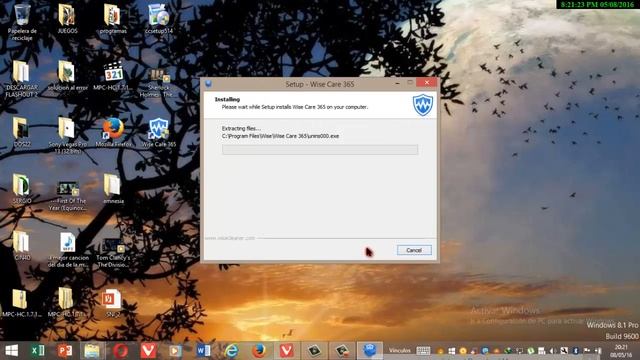Open the Windows Start button
The height and width of the screenshot is (360, 640).
(x=11, y=351)
